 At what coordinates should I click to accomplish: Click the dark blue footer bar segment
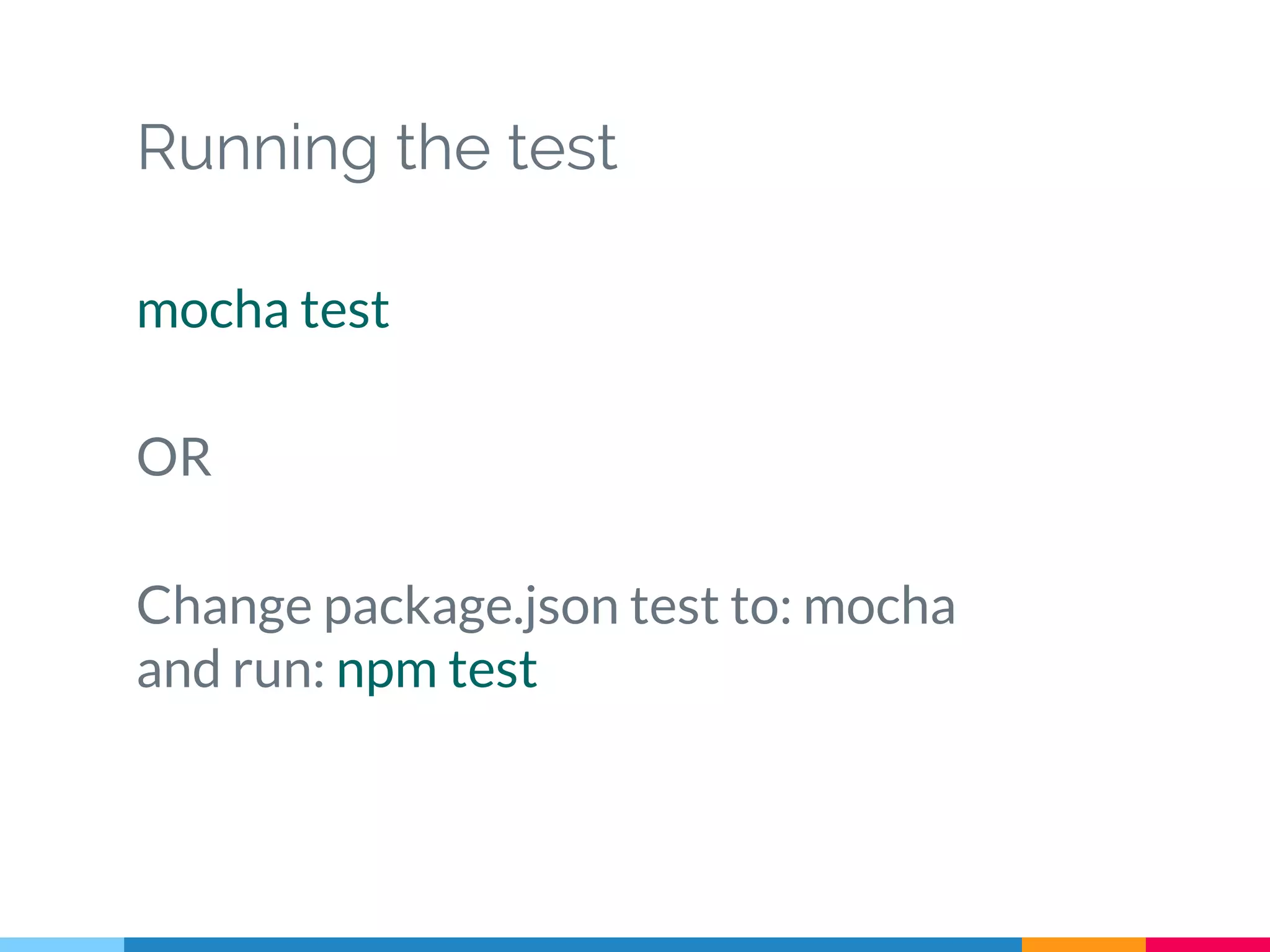(x=573, y=945)
